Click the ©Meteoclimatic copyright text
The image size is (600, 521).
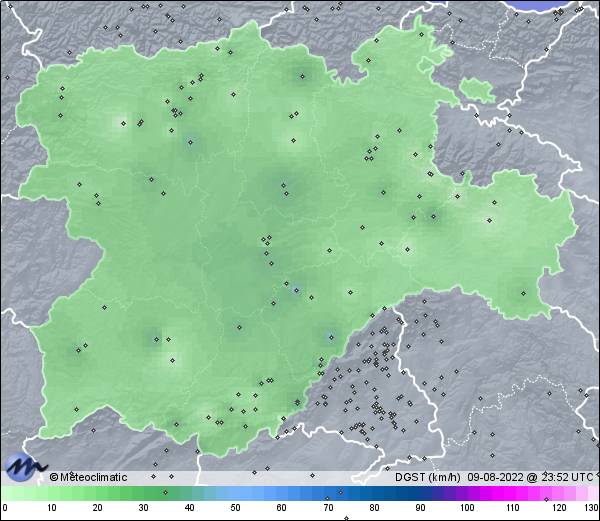pyautogui.click(x=88, y=477)
